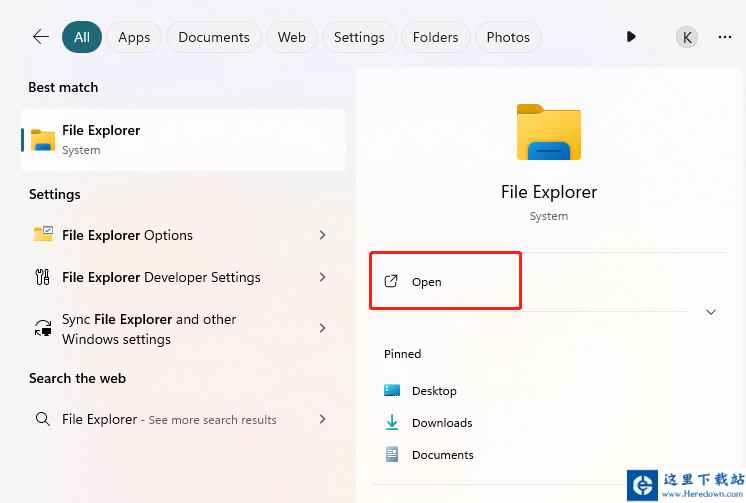The height and width of the screenshot is (503, 746).
Task: Click the File Explorer folder icon in best match
Action: tap(43, 140)
